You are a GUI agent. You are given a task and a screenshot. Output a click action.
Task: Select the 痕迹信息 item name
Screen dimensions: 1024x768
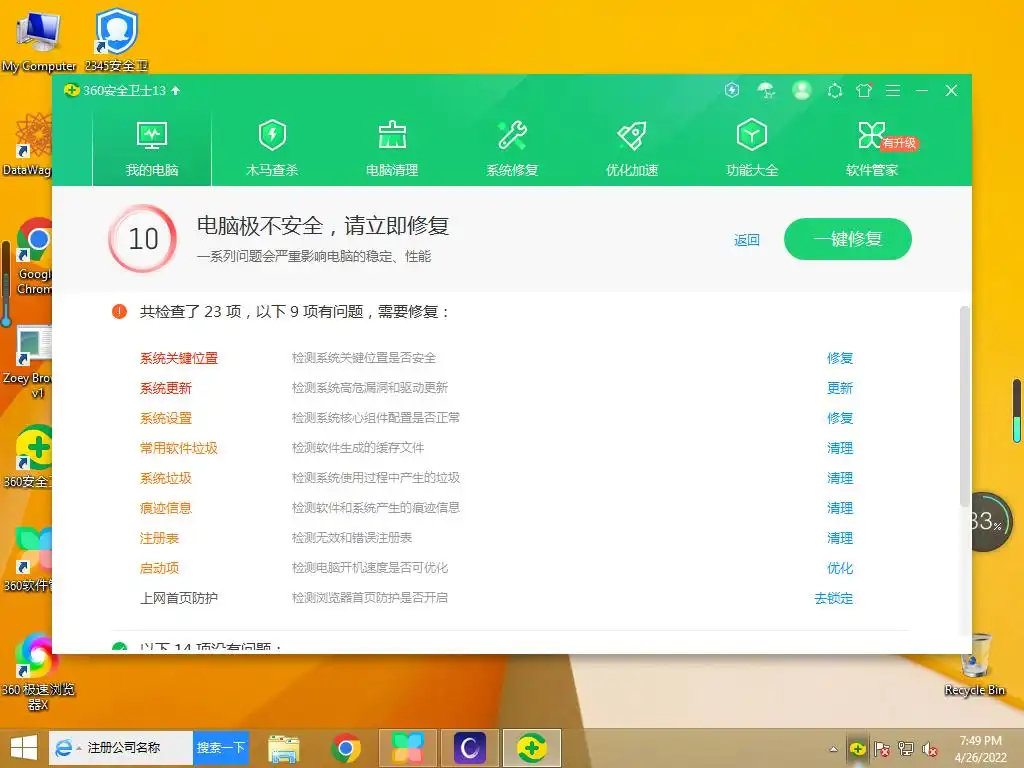click(x=166, y=508)
